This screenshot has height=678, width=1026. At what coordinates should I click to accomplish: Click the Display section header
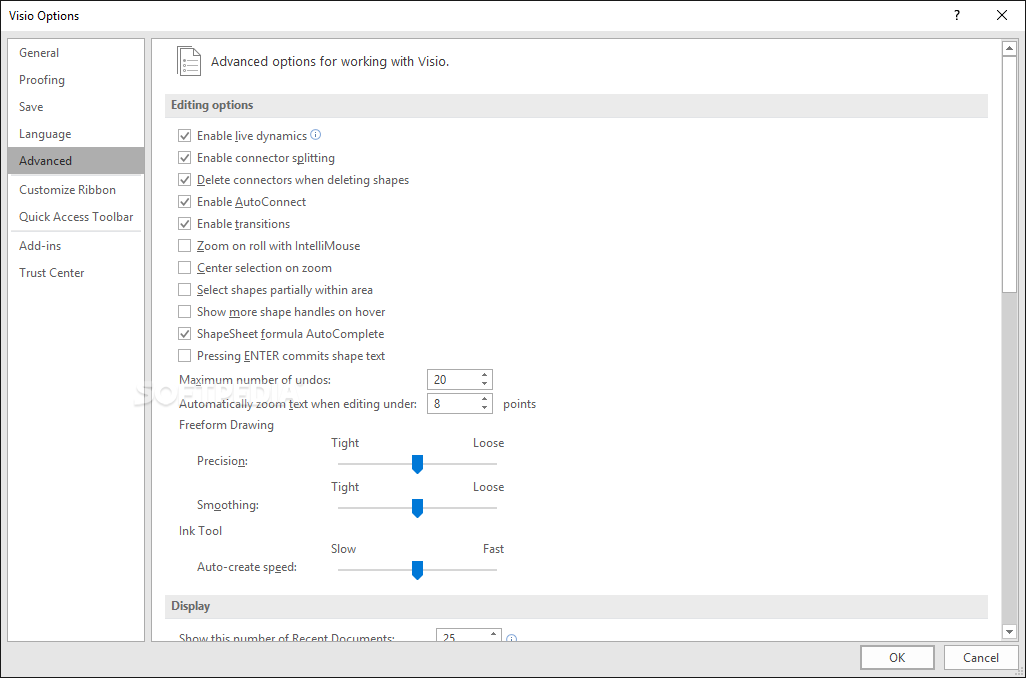click(x=576, y=606)
